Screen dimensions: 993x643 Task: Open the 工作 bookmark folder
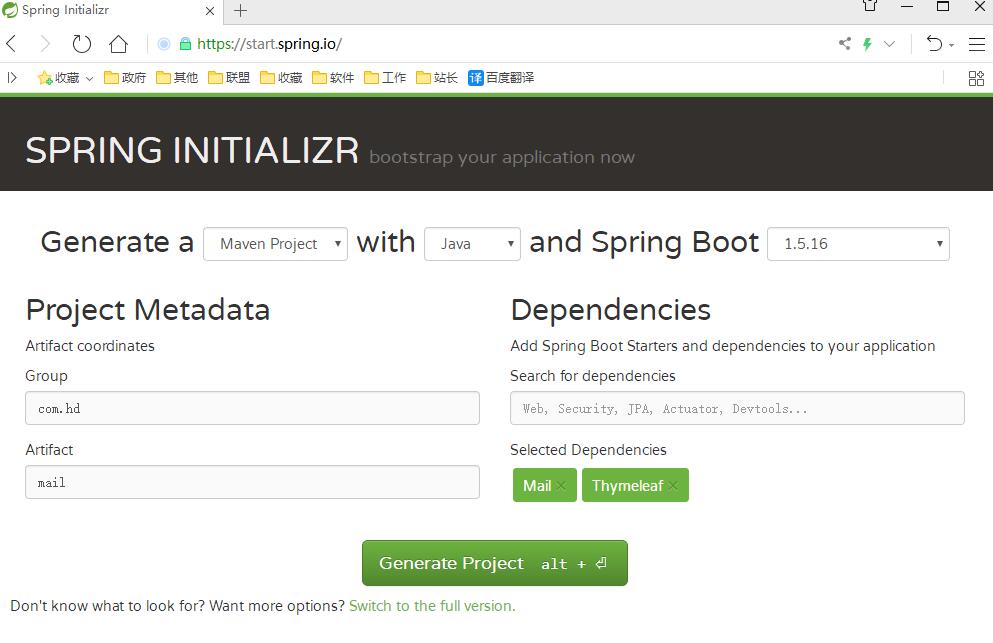click(384, 78)
